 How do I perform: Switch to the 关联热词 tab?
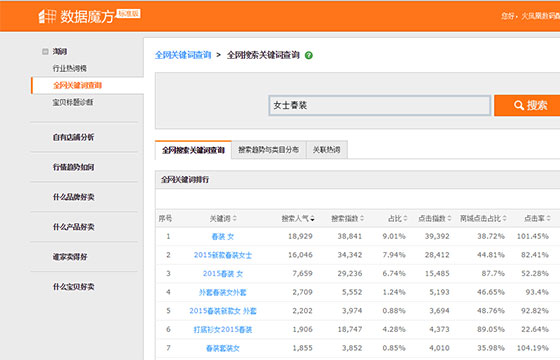coord(326,150)
